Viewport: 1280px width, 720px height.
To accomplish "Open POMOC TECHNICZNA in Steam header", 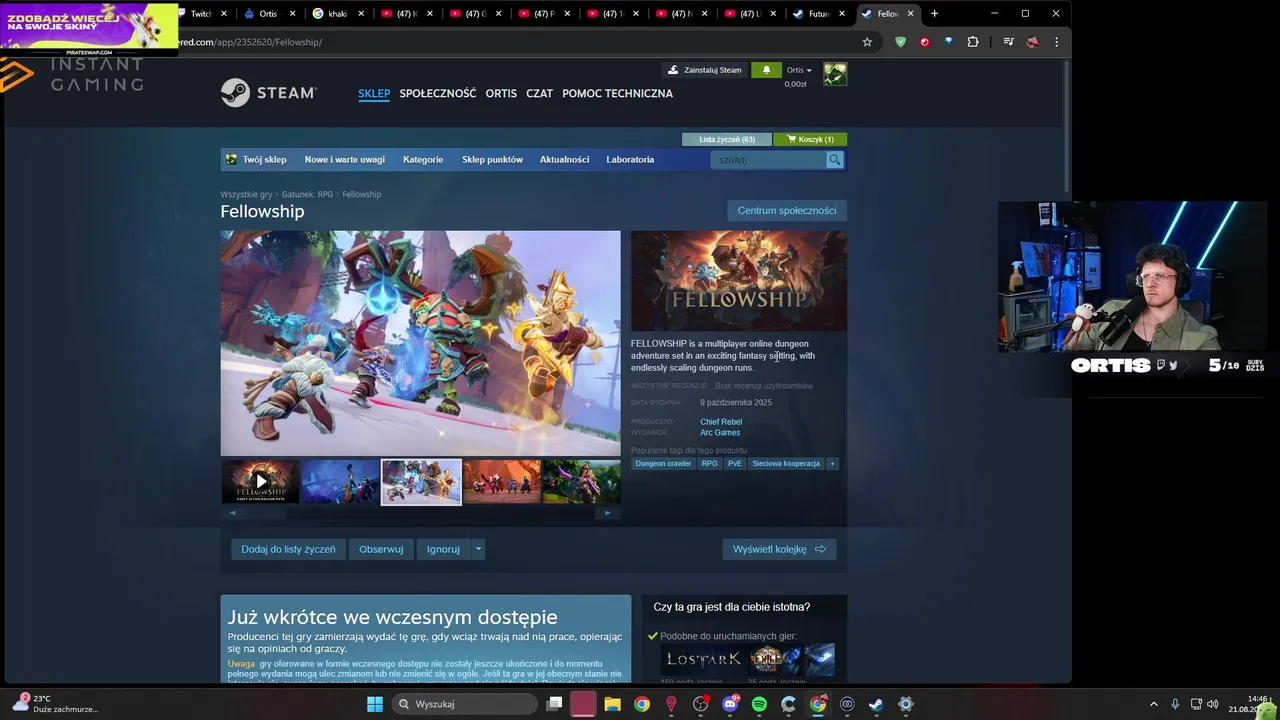I will click(617, 93).
